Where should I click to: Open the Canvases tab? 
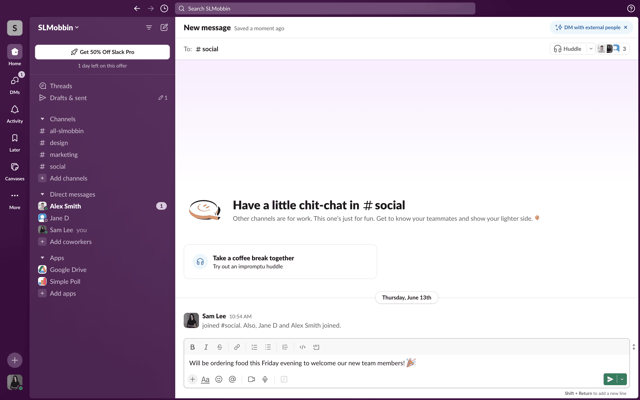coord(15,171)
